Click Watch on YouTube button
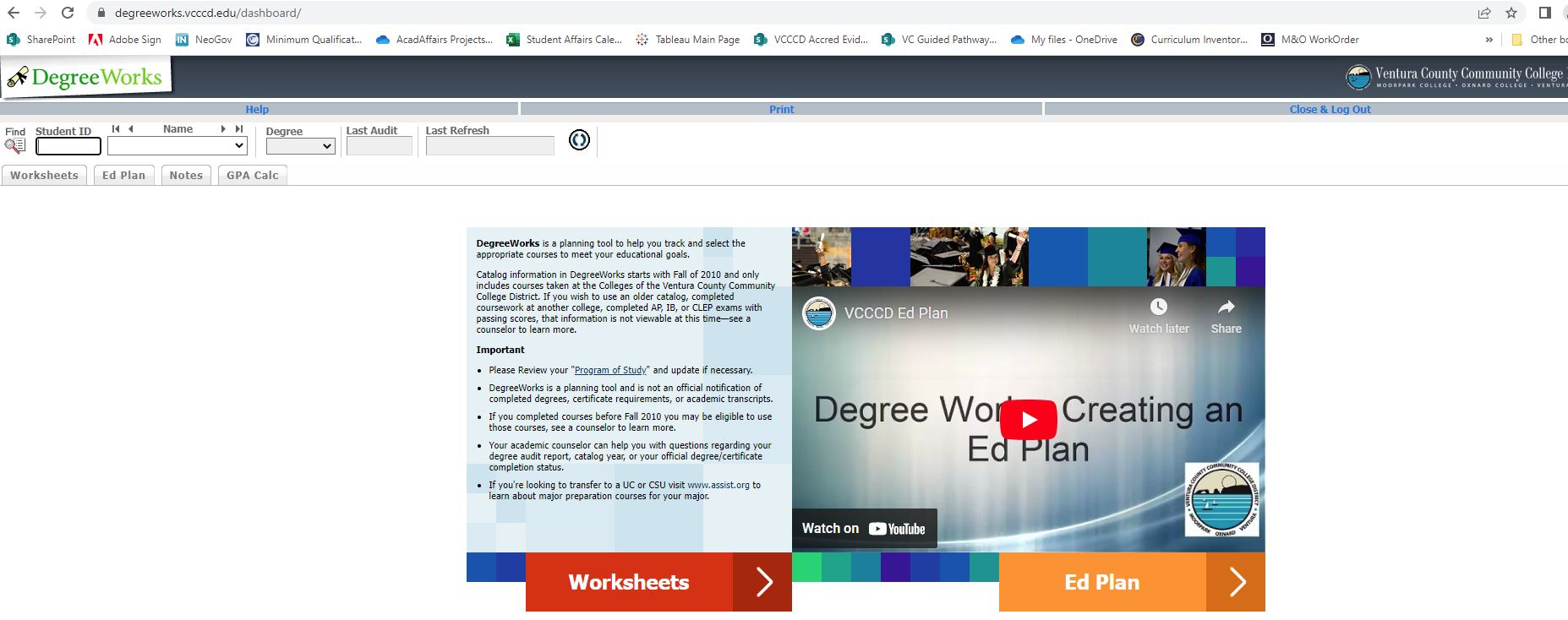The image size is (1568, 620). point(865,529)
